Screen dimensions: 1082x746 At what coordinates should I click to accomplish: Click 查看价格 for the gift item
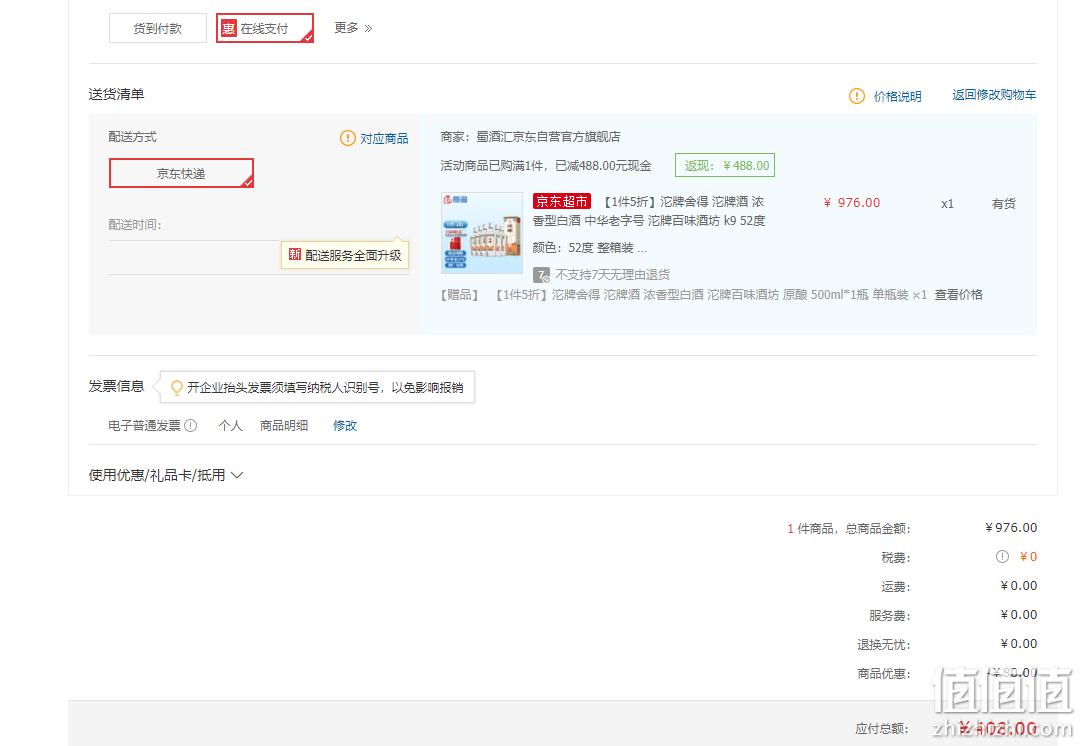958,295
